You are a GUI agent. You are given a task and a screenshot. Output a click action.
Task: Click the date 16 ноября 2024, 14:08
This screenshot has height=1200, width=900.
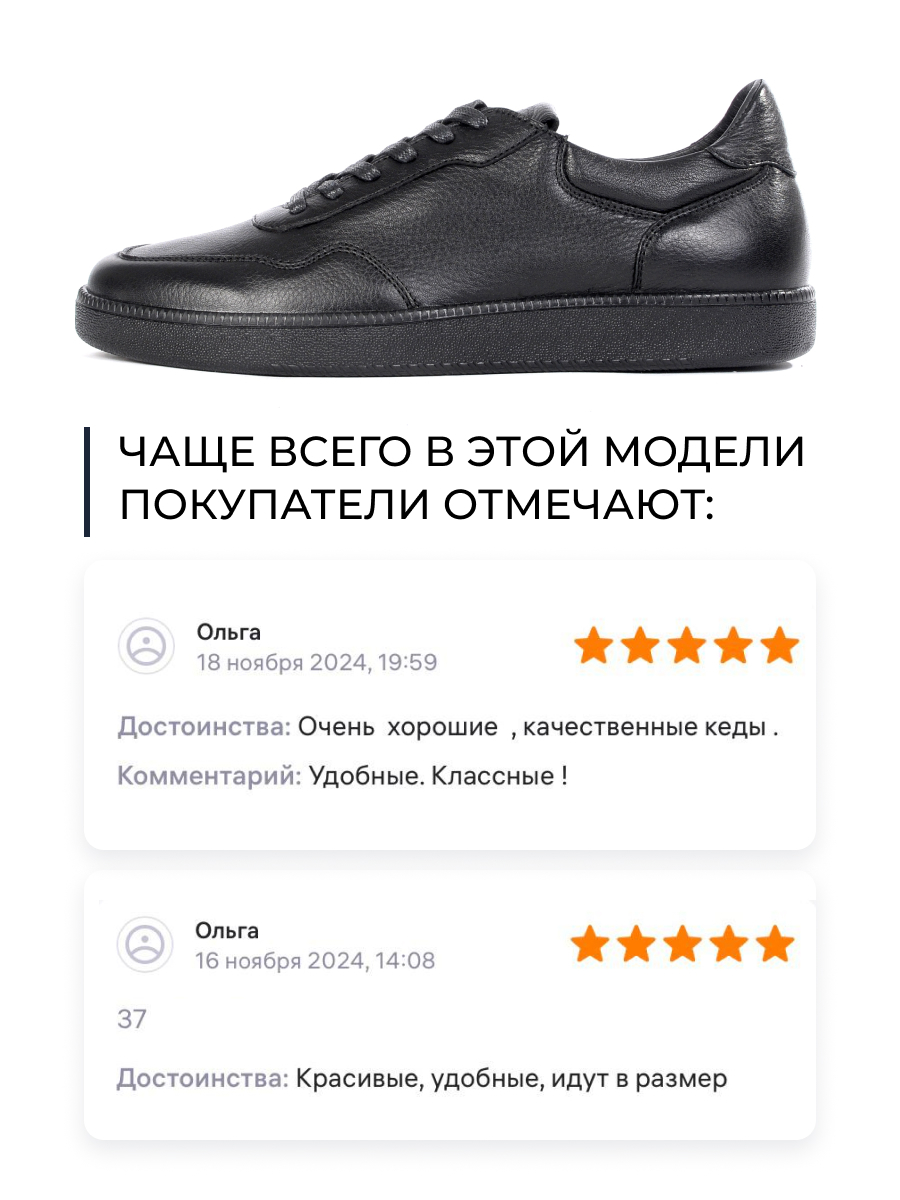[x=315, y=961]
